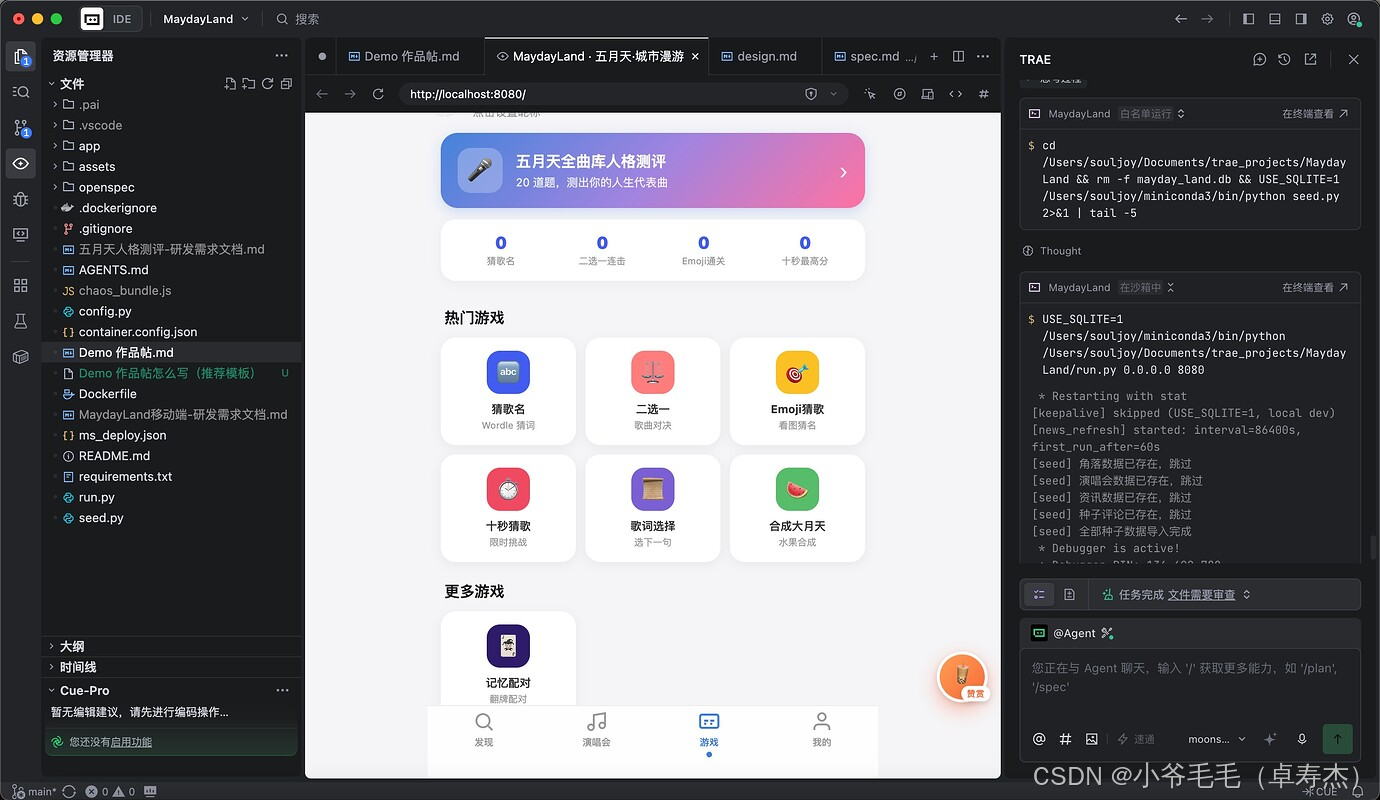The image size is (1380, 800).
Task: Start voice input with the microphone
Action: point(1302,739)
